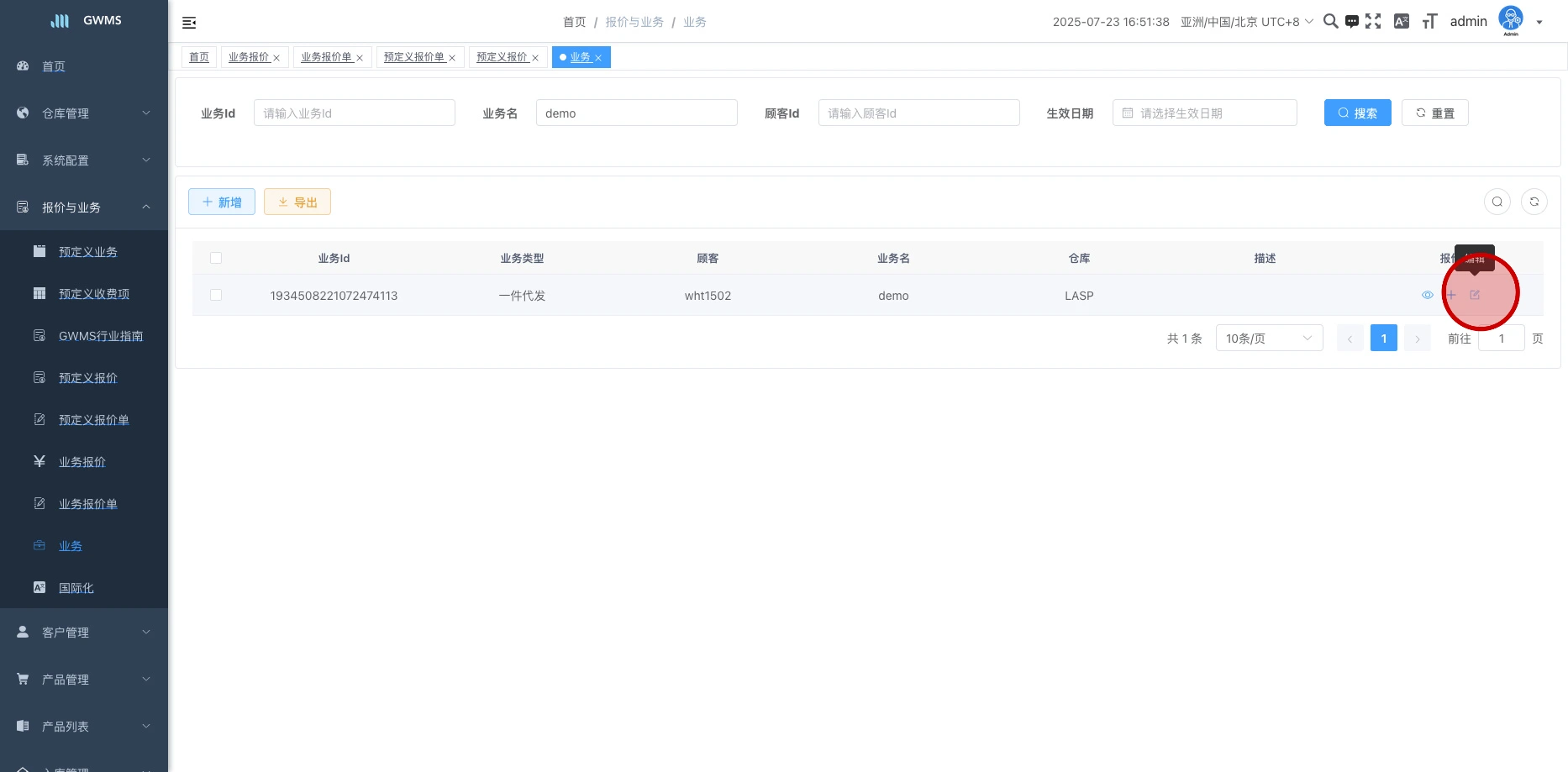Open the 10条/页 page size dropdown

click(1268, 339)
